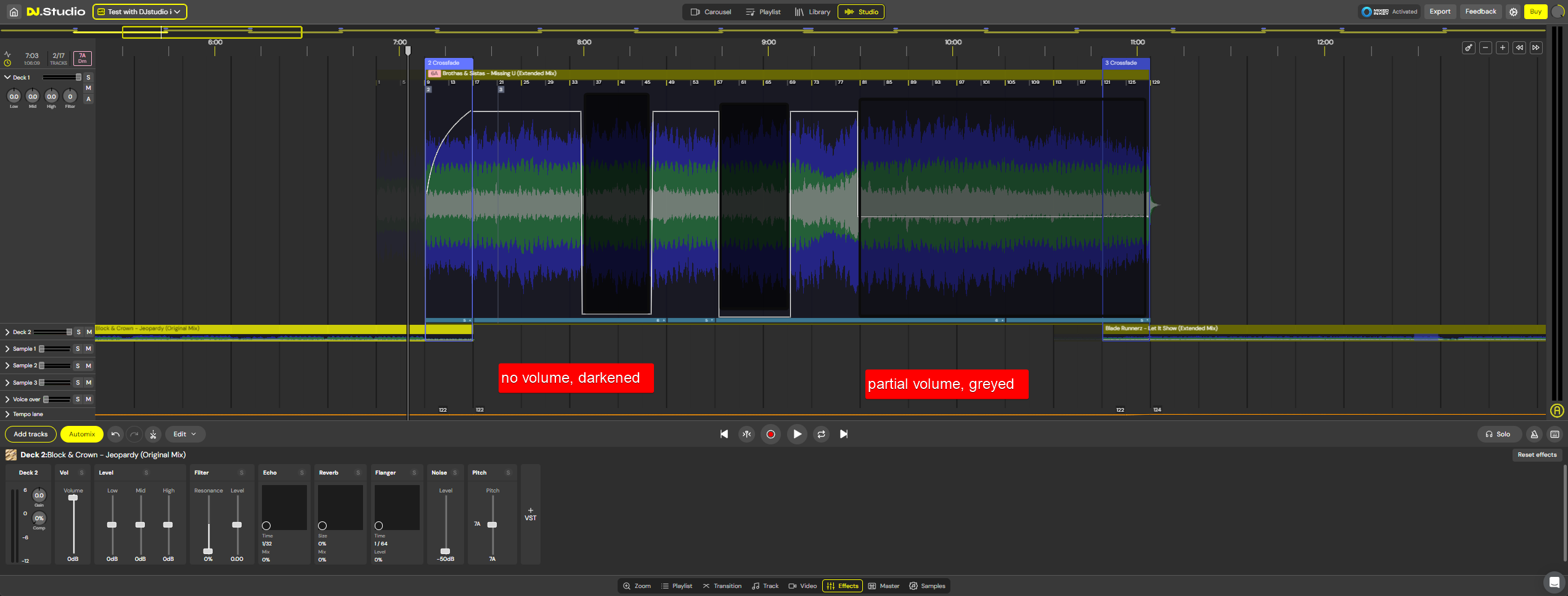Toggle the loop playback icon
This screenshot has width=1568, height=596.
[x=821, y=434]
